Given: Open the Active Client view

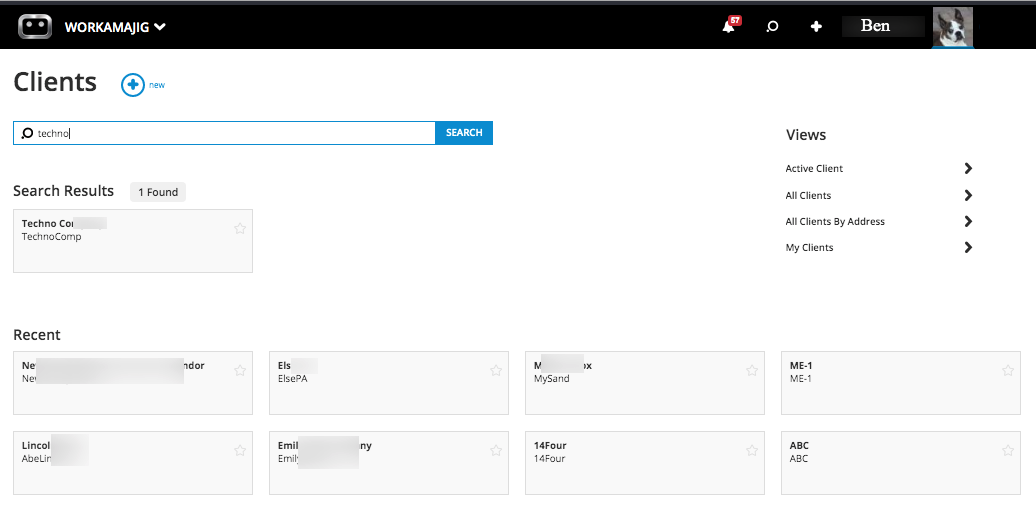Looking at the screenshot, I should (814, 168).
